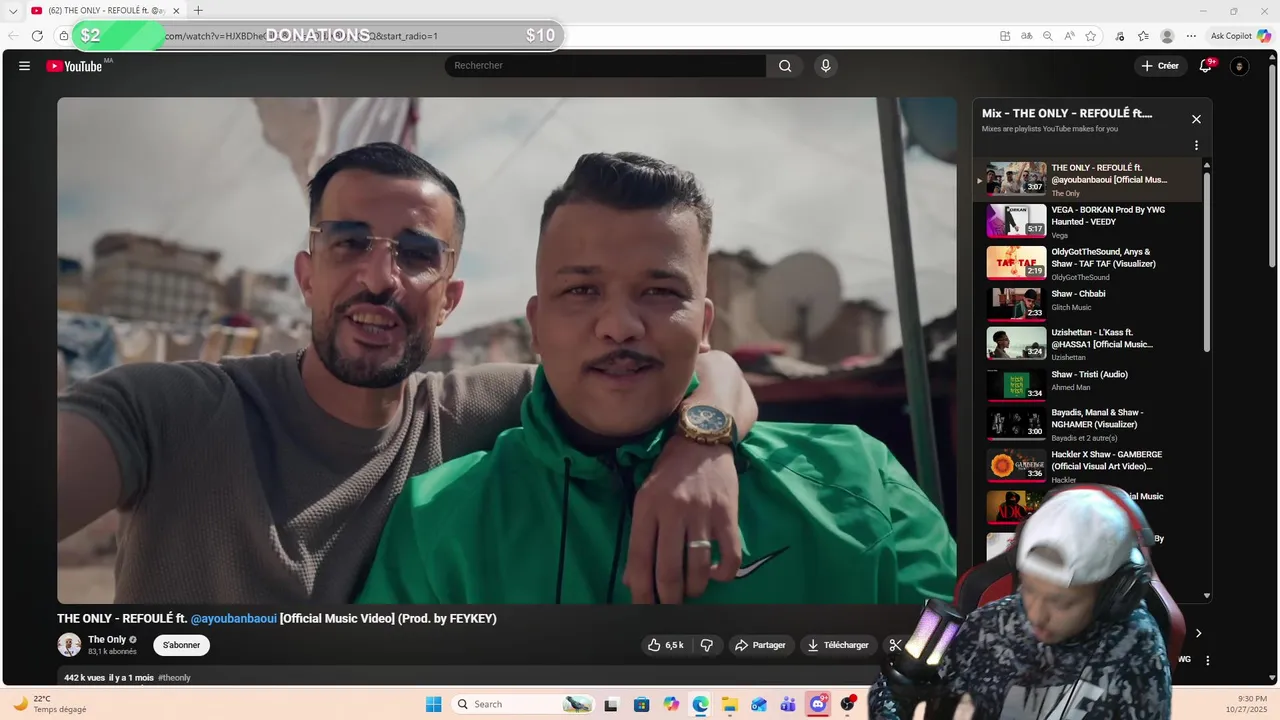Open the tab list dropdown arrow
The width and height of the screenshot is (1280, 720).
pos(13,11)
